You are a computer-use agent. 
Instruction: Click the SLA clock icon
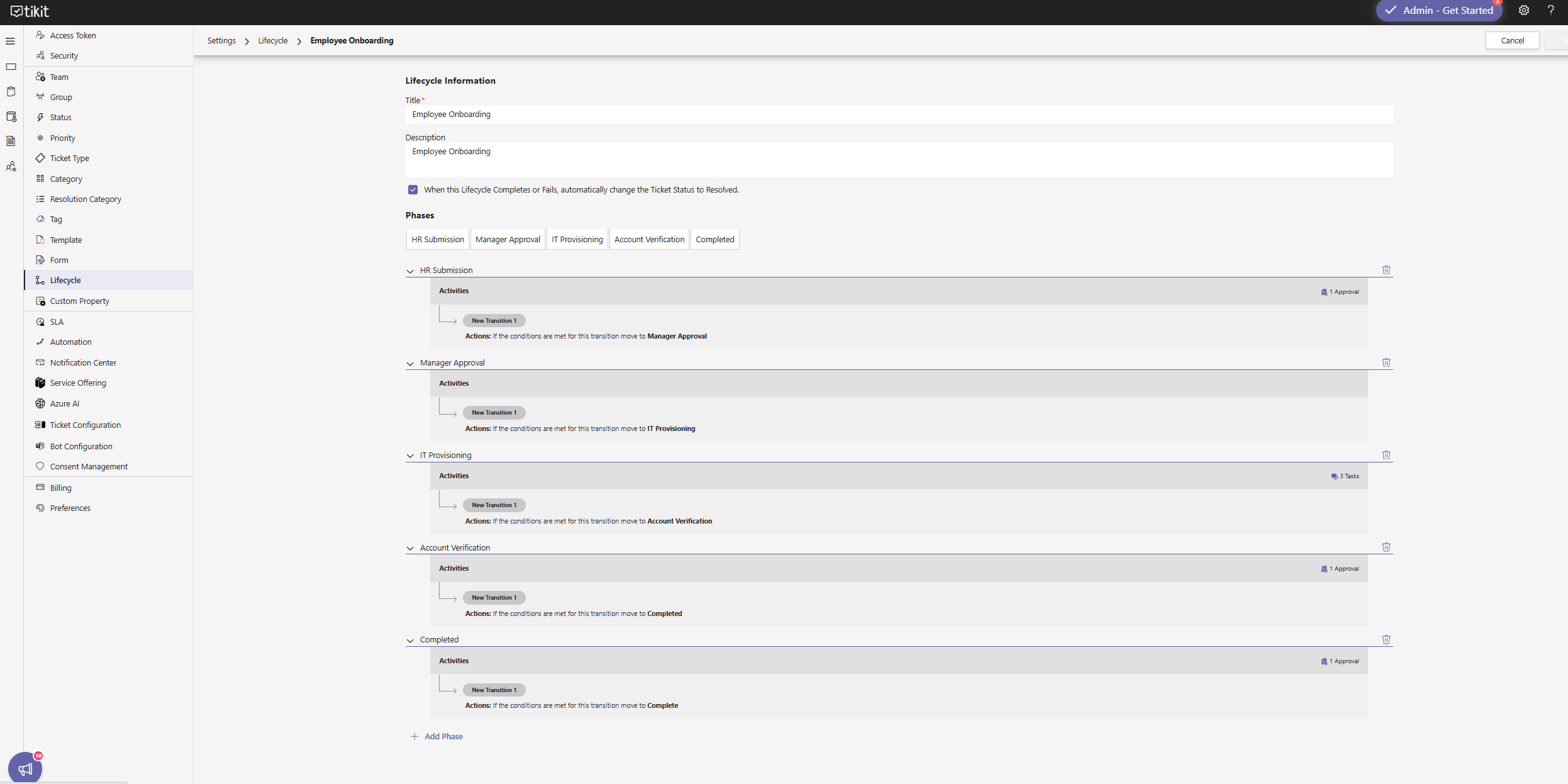[x=40, y=322]
